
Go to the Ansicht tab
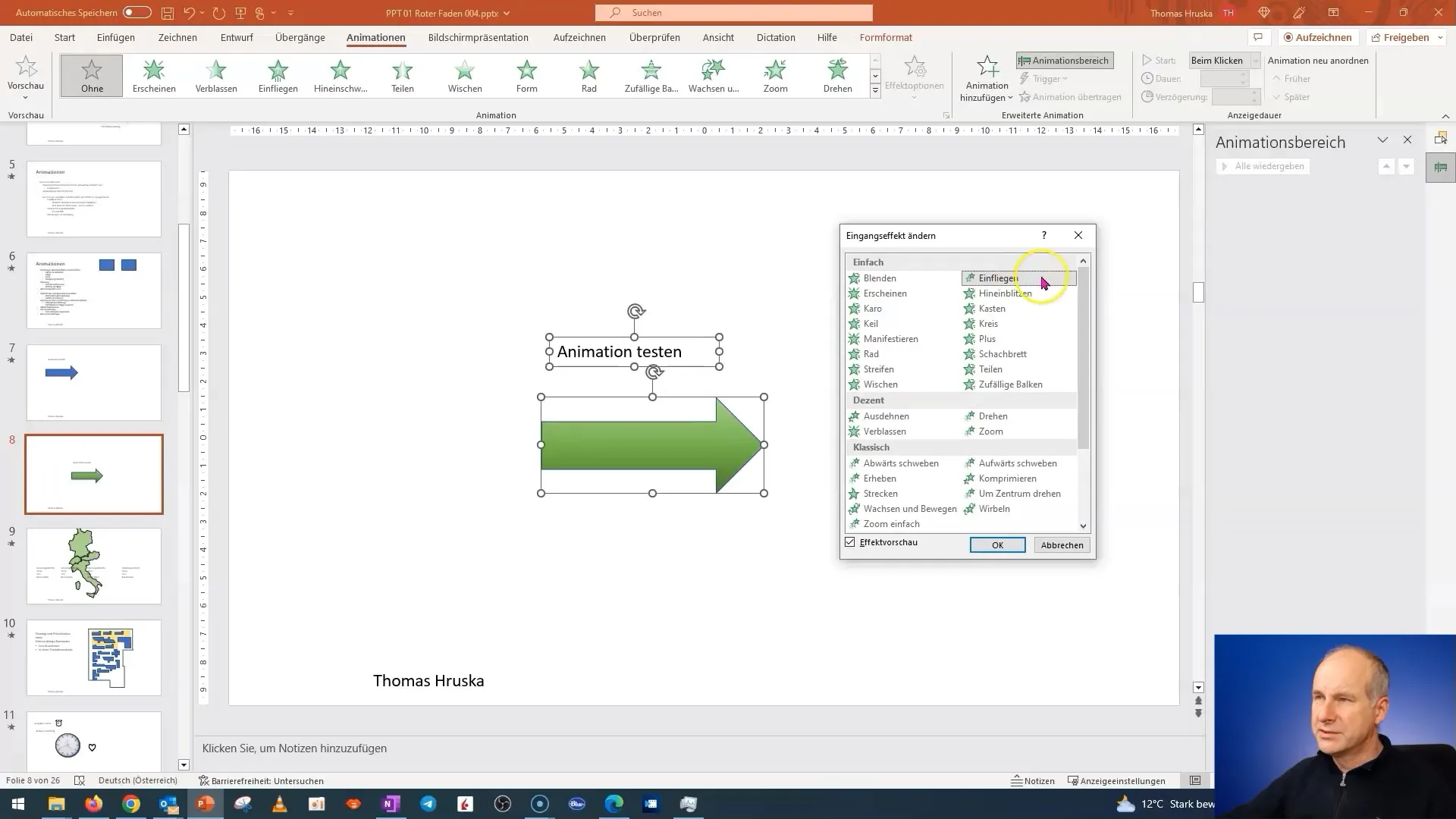coord(718,37)
